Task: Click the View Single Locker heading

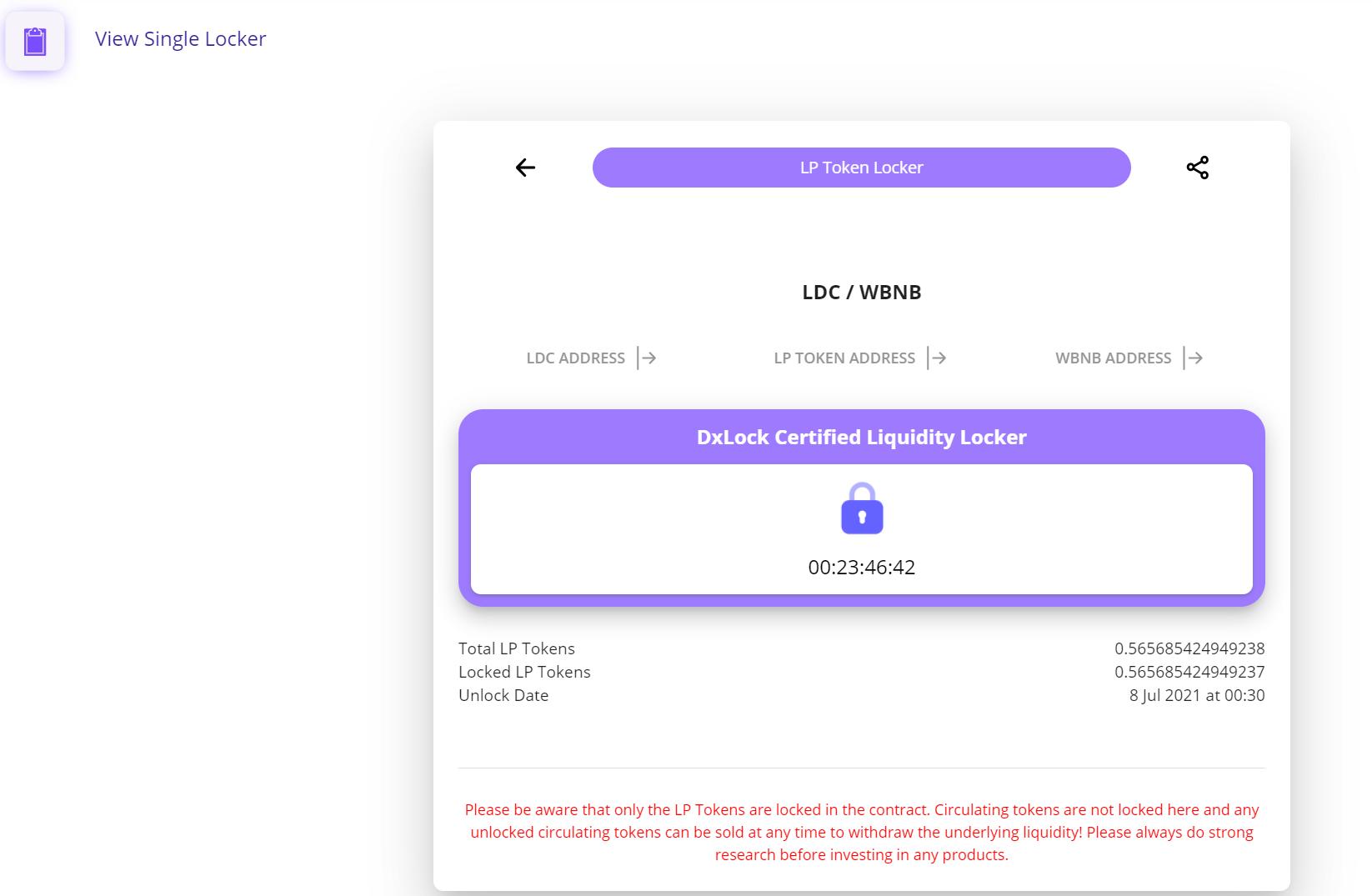Action: pyautogui.click(x=181, y=39)
